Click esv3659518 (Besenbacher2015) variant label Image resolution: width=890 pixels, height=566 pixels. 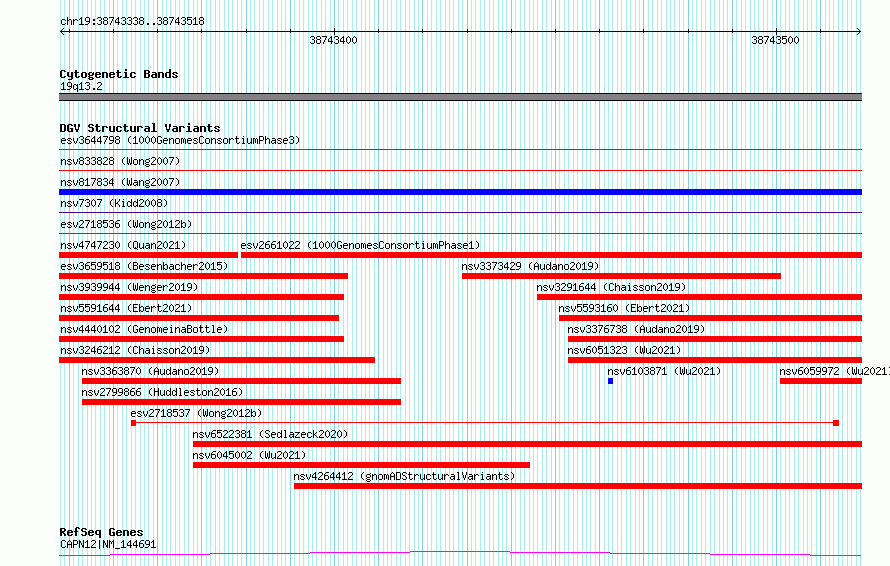[x=144, y=266]
